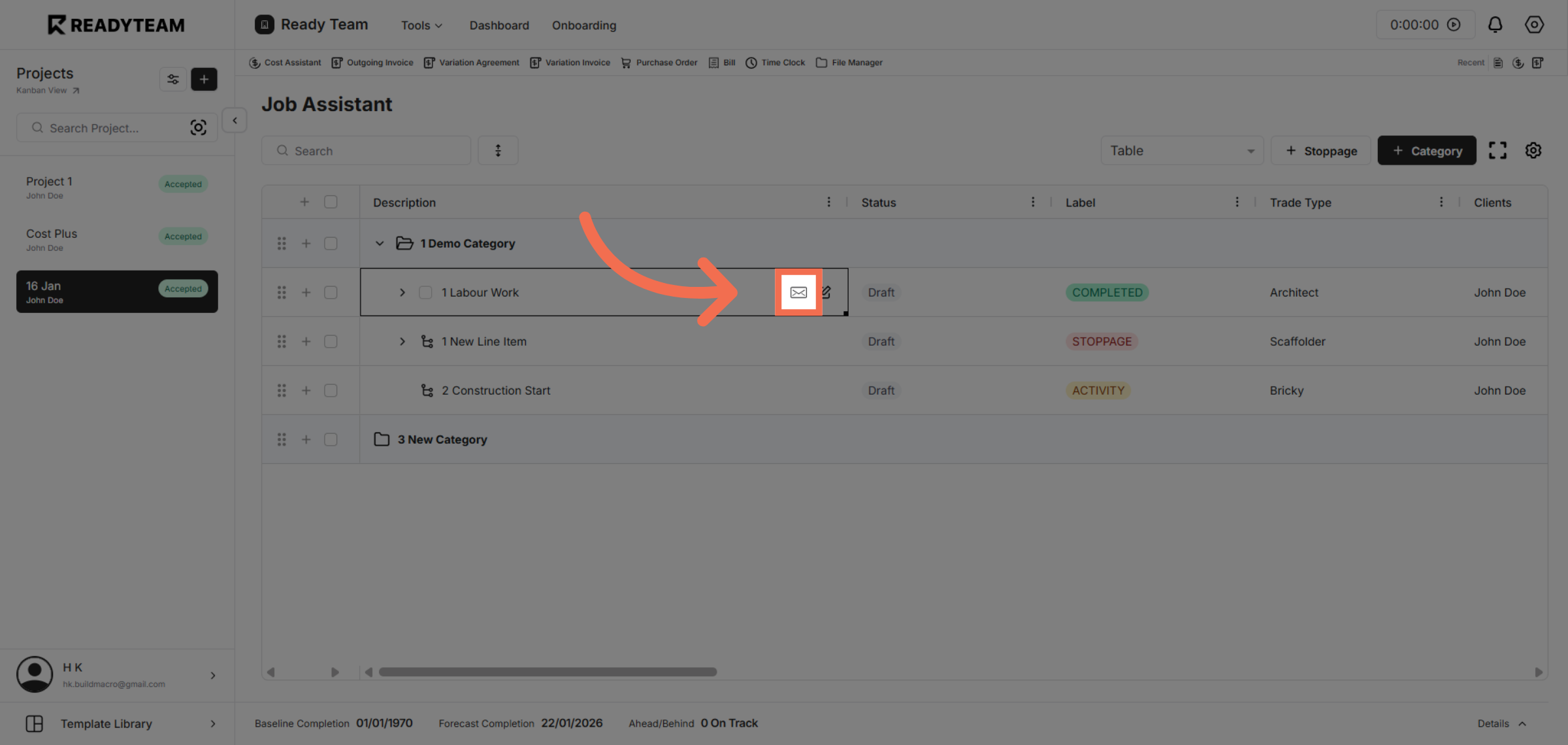The height and width of the screenshot is (745, 1568).
Task: Check the 3 New Category row checkbox
Action: pyautogui.click(x=331, y=439)
